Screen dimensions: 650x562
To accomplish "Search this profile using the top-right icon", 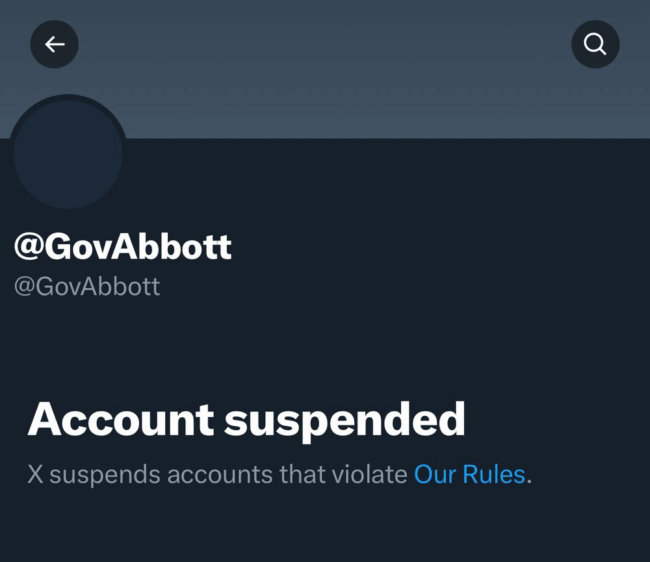I will [595, 44].
